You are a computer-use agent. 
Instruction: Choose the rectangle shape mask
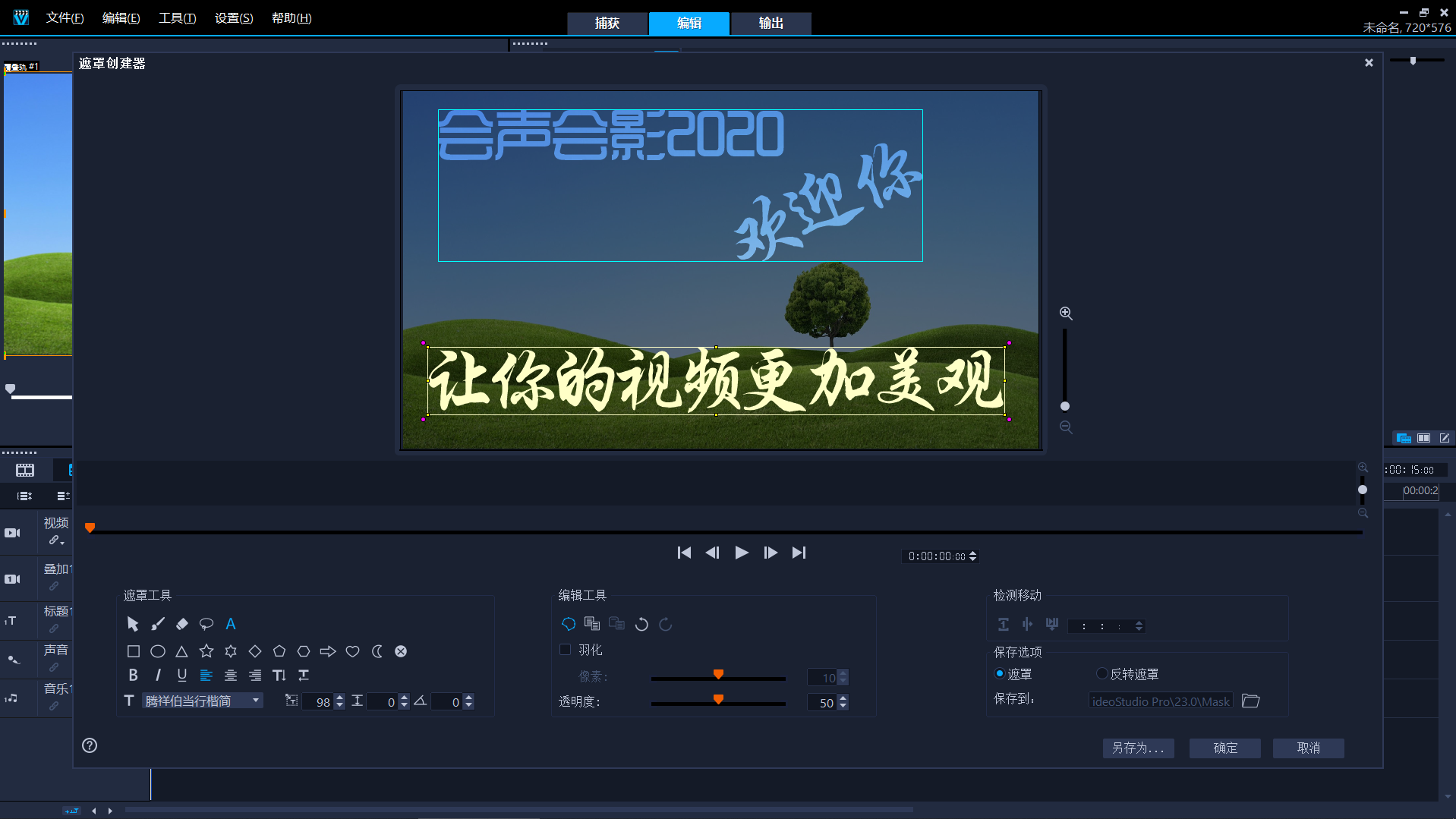[x=134, y=651]
